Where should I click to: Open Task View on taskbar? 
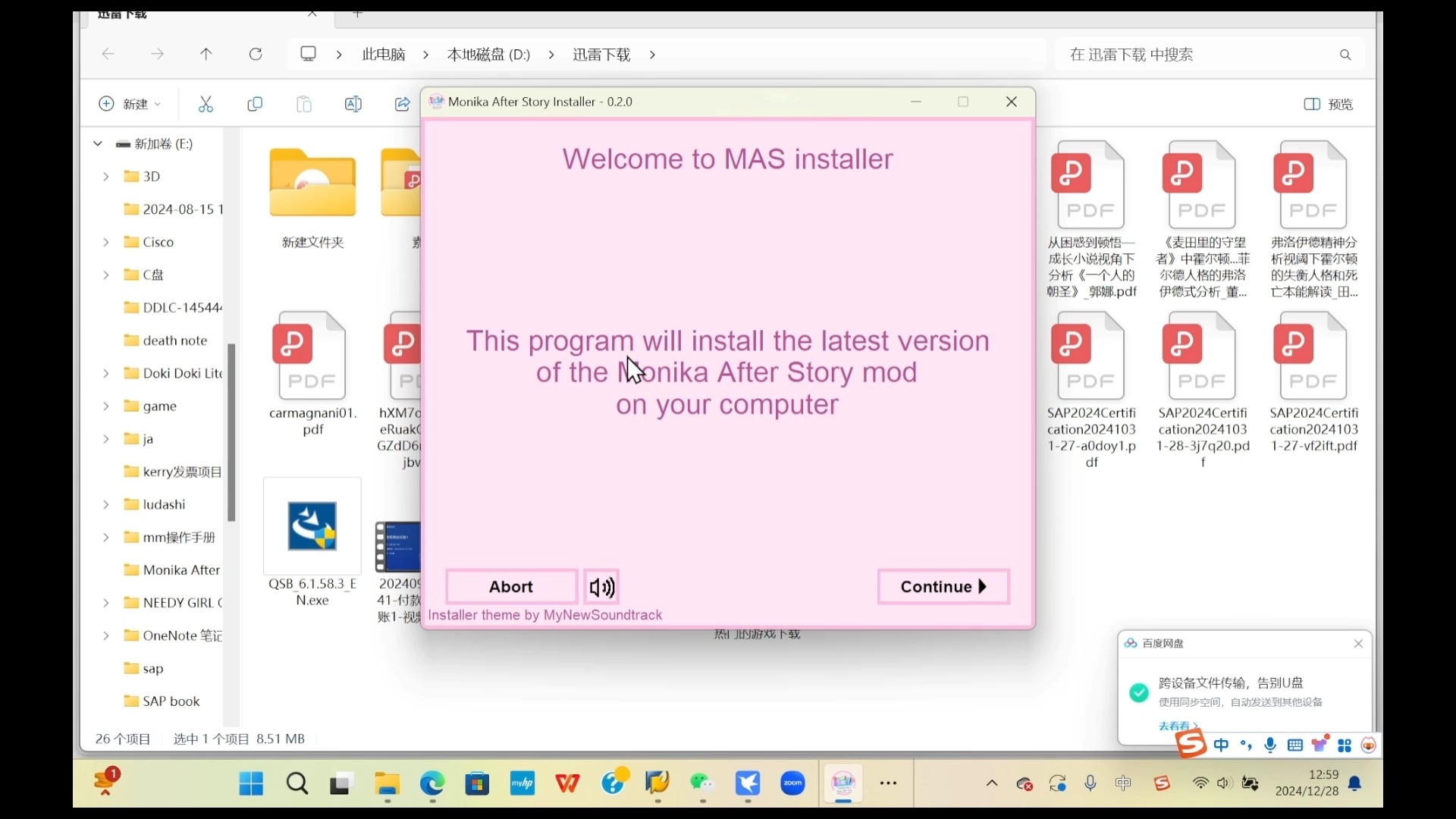pos(342,783)
